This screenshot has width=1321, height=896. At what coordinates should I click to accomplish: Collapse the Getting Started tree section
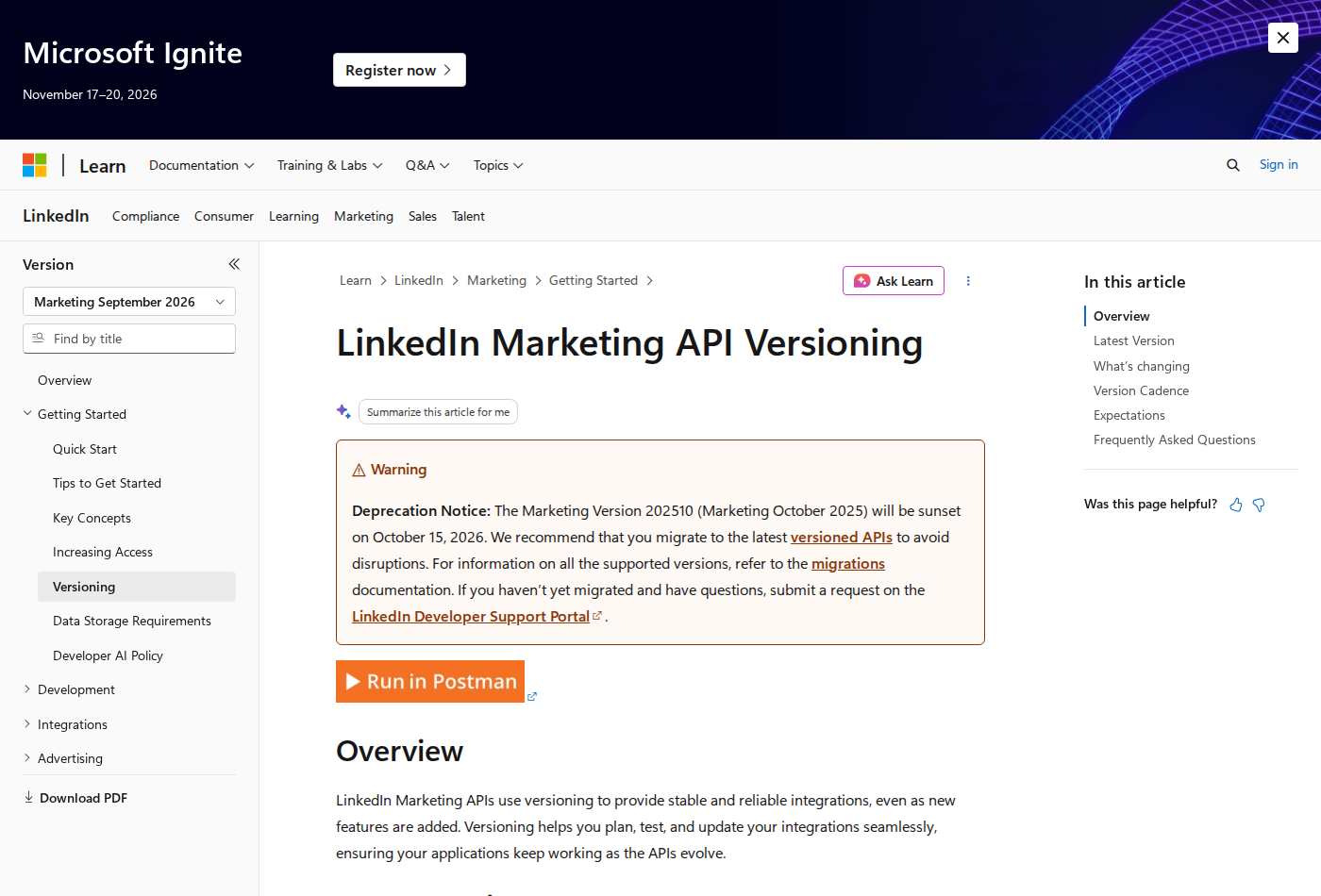point(27,413)
